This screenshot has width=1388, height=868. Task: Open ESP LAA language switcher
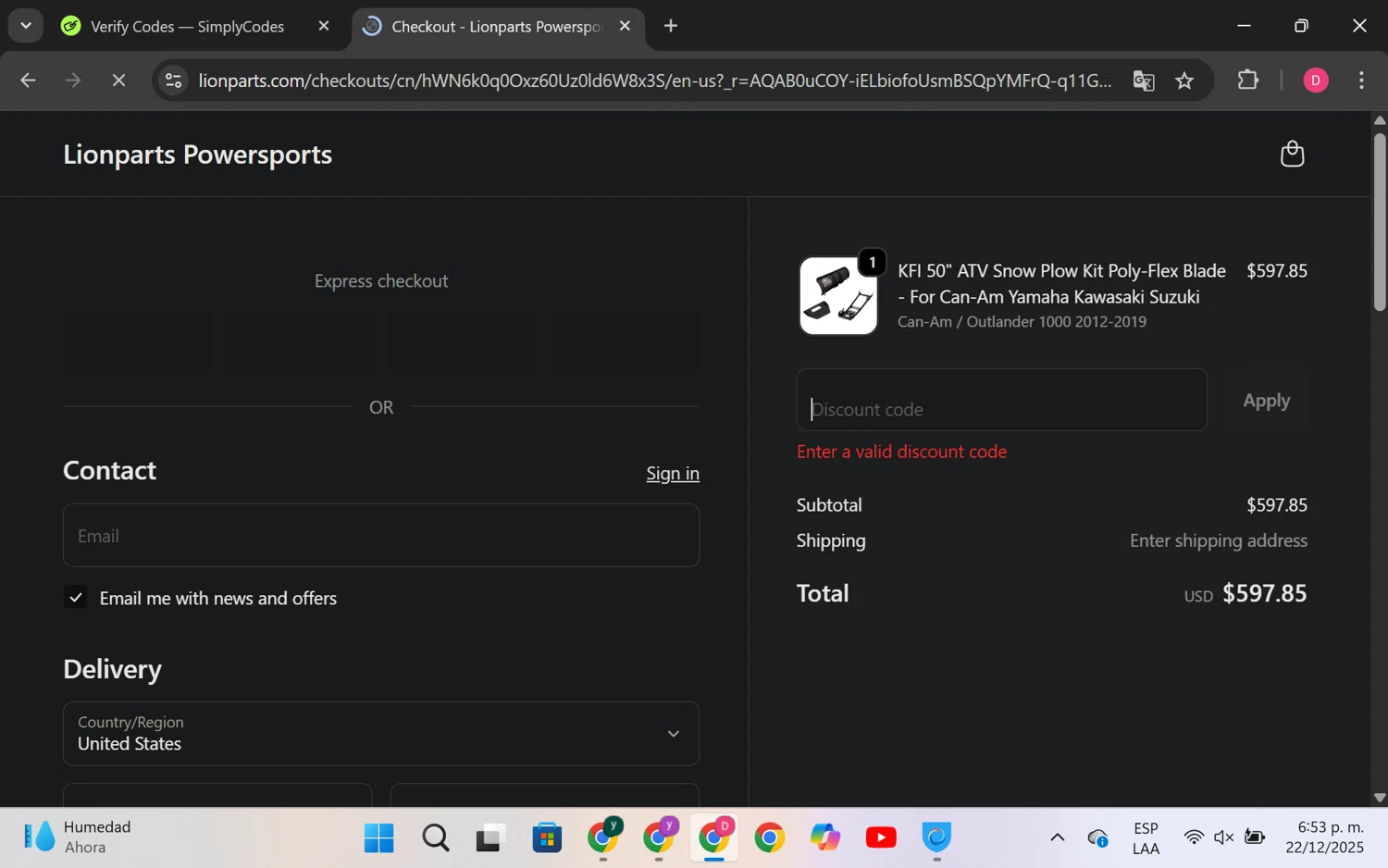[x=1146, y=837]
